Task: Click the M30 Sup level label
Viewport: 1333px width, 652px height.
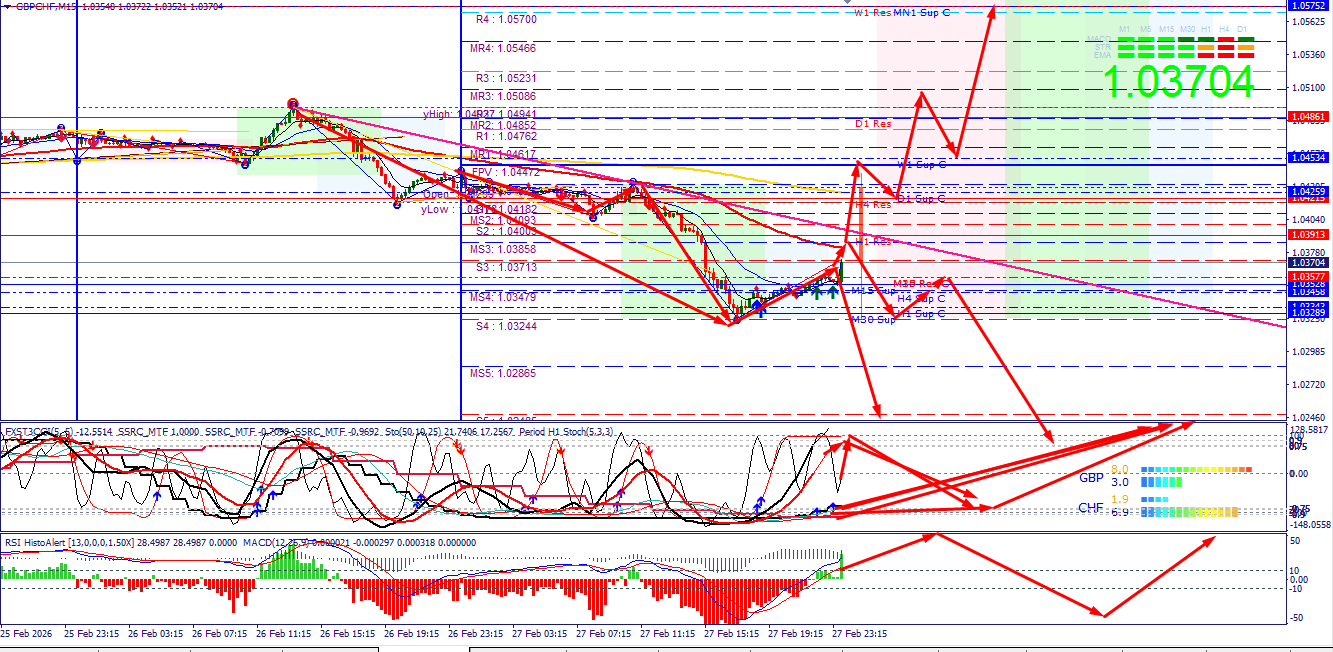Action: coord(873,320)
